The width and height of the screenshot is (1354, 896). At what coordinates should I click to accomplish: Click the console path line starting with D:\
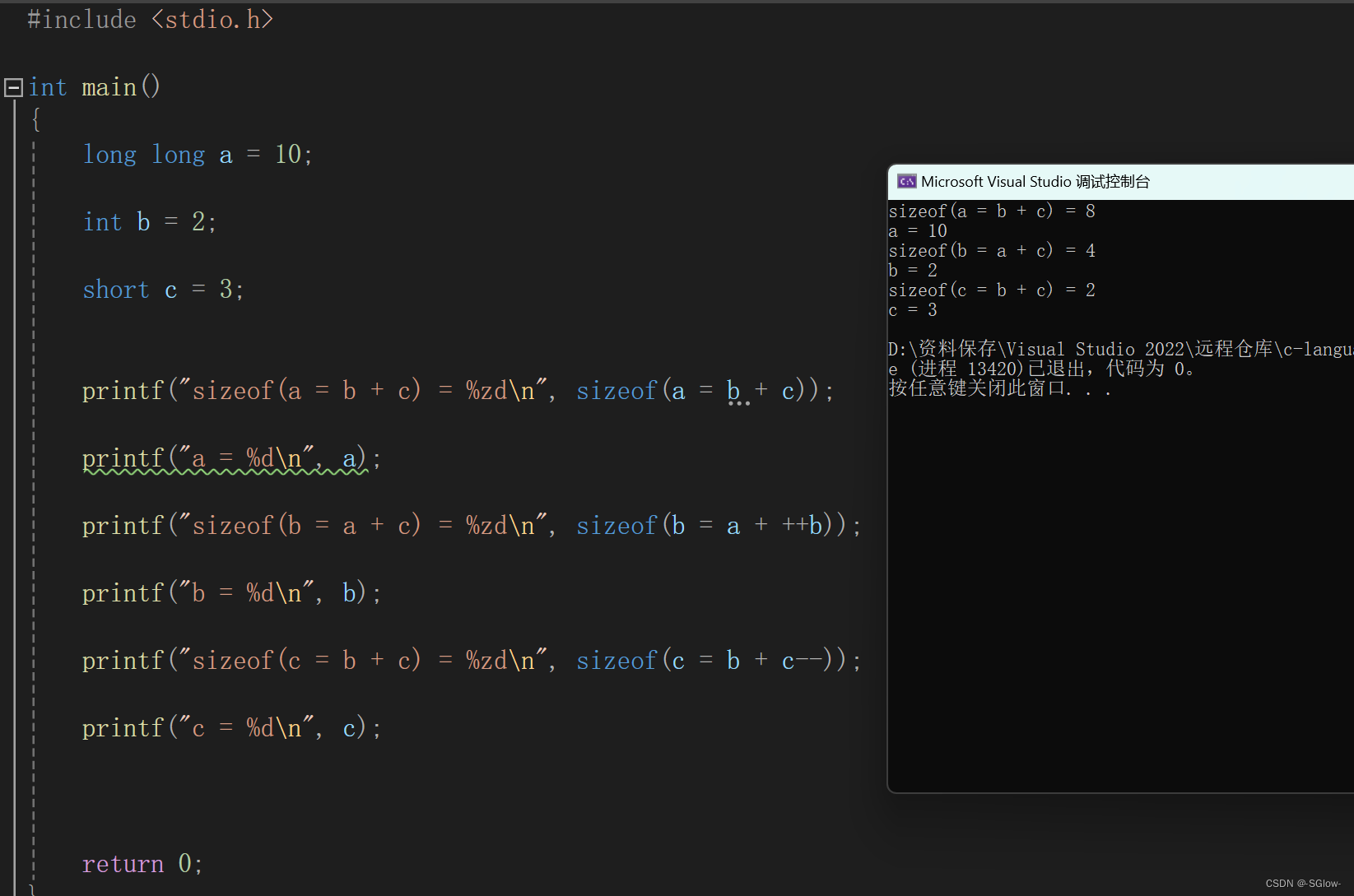coord(1121,349)
